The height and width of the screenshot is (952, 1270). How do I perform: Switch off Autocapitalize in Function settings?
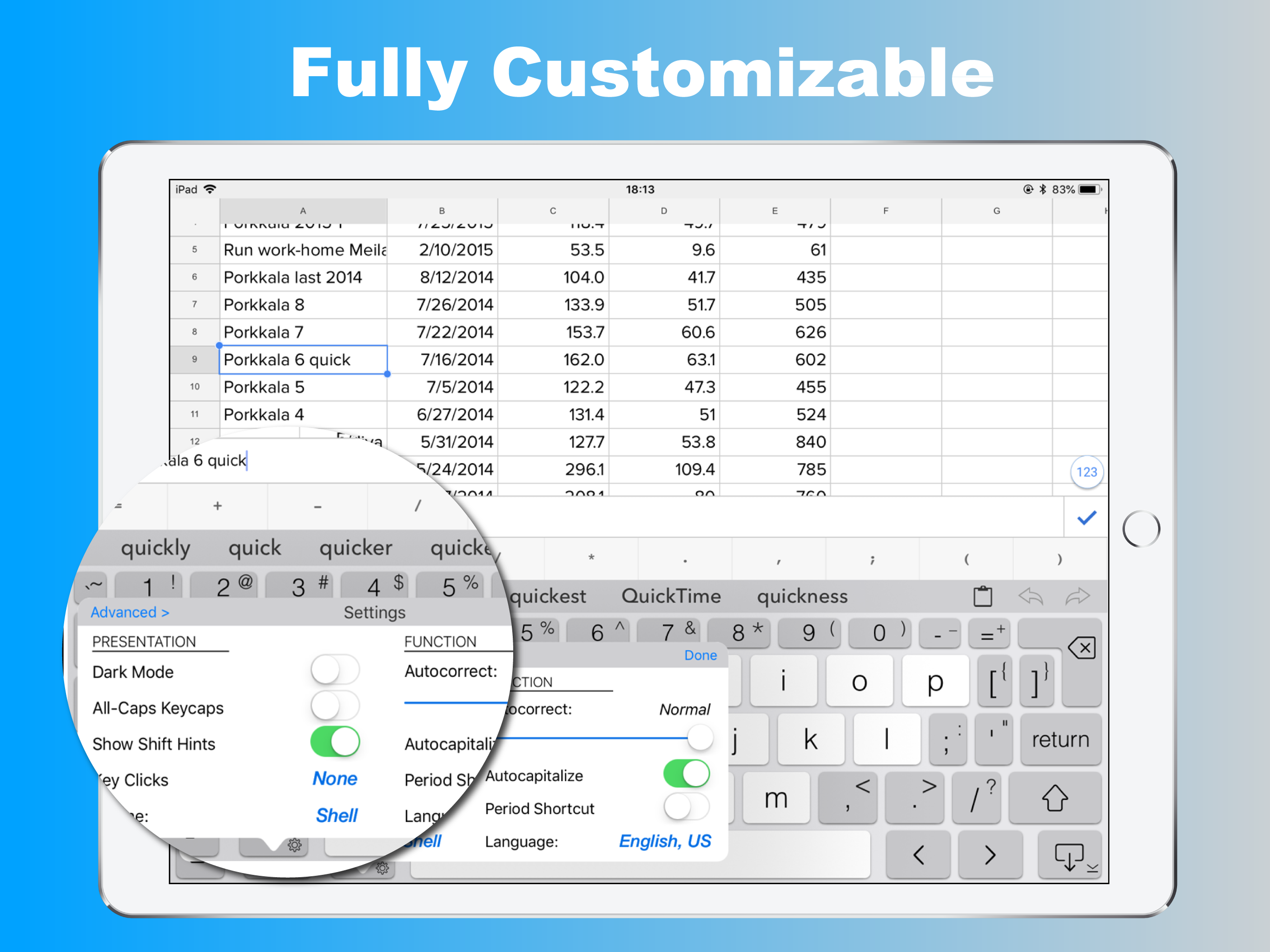pyautogui.click(x=687, y=774)
